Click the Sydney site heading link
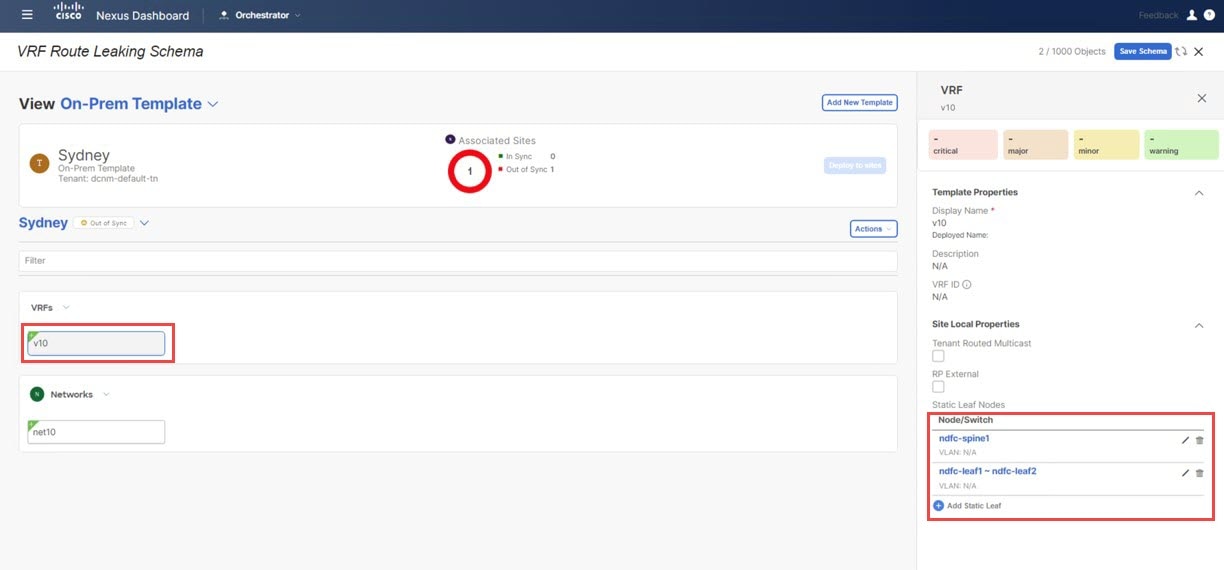1224x570 pixels. click(x=43, y=223)
